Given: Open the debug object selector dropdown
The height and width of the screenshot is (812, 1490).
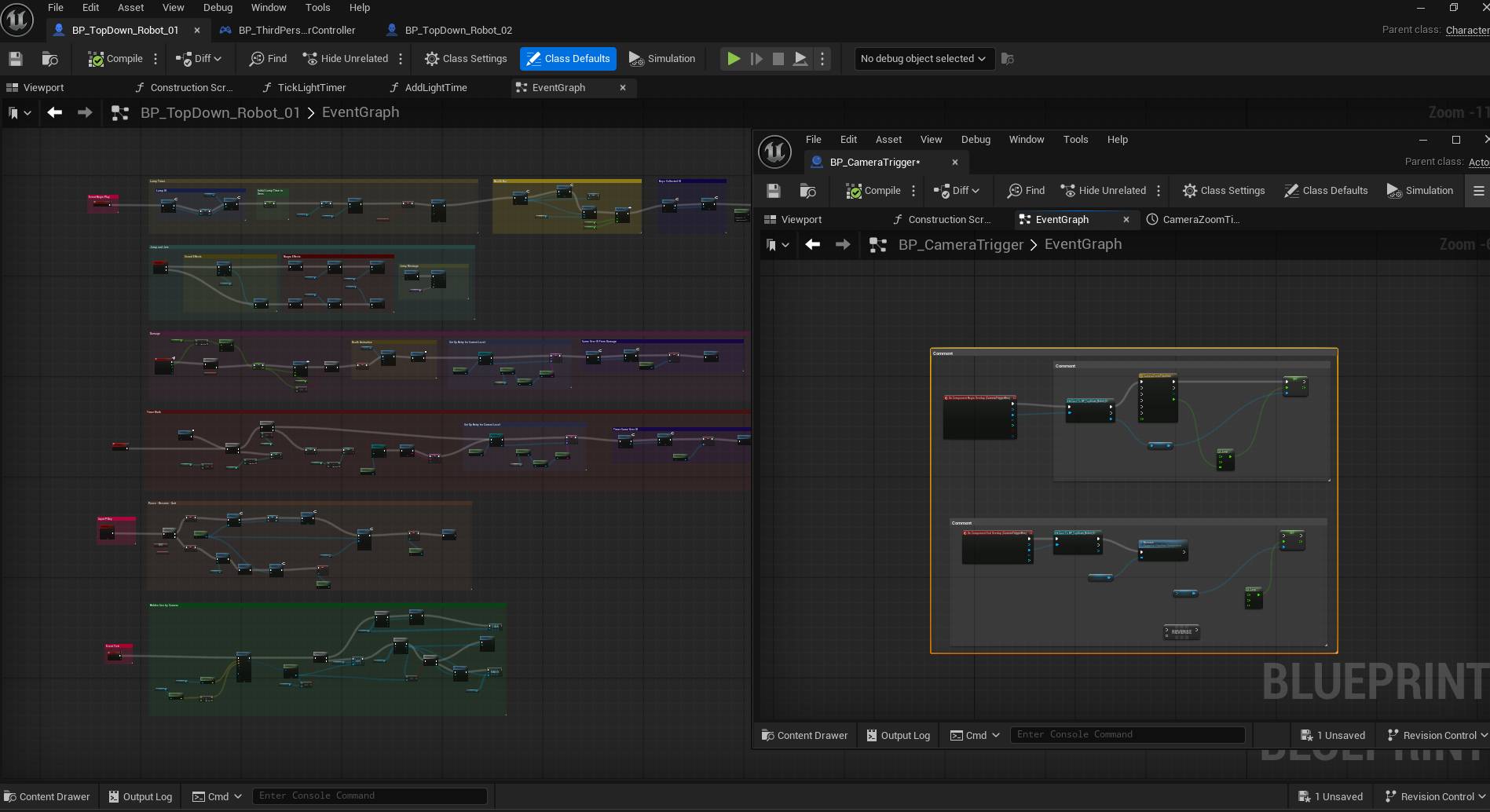Looking at the screenshot, I should 924,59.
